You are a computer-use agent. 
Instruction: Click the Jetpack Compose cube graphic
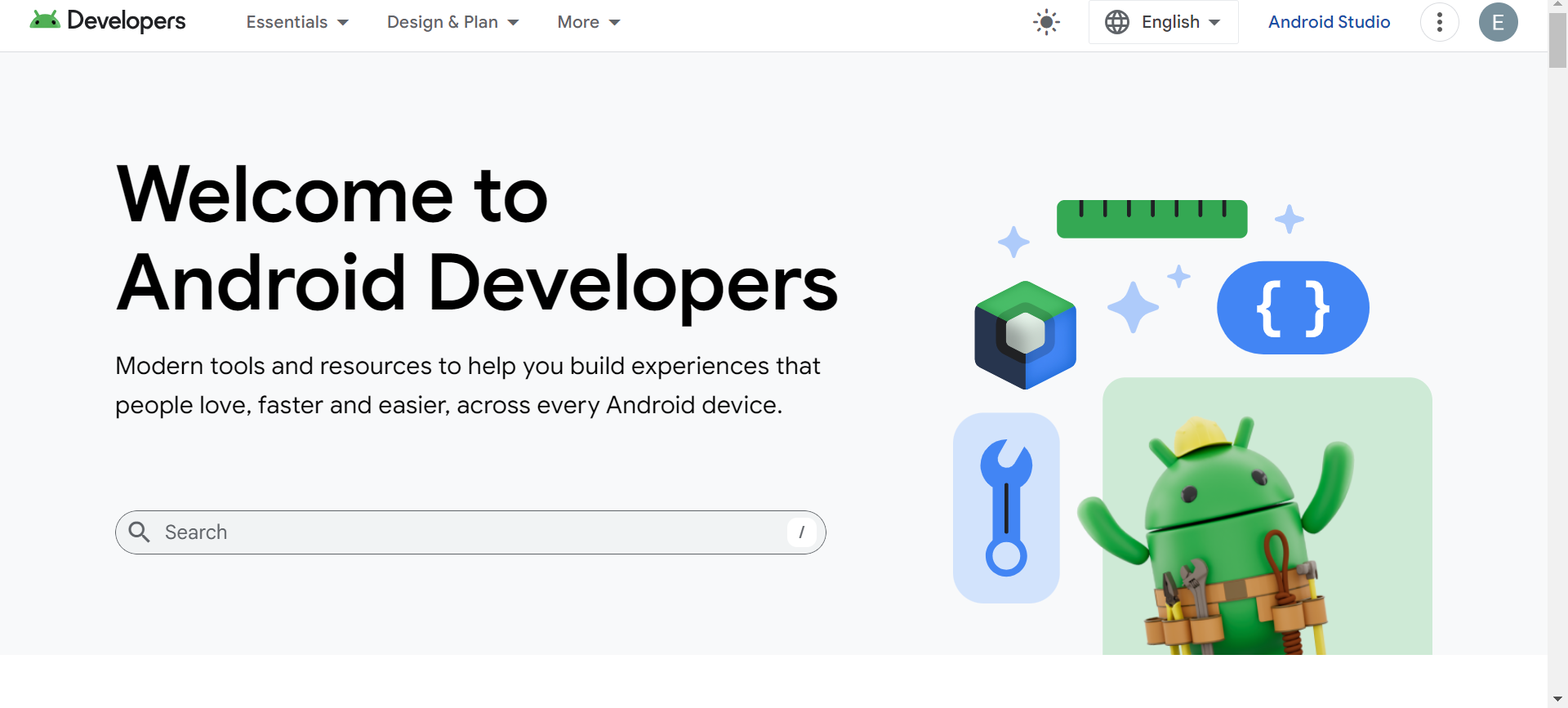pyautogui.click(x=1025, y=335)
